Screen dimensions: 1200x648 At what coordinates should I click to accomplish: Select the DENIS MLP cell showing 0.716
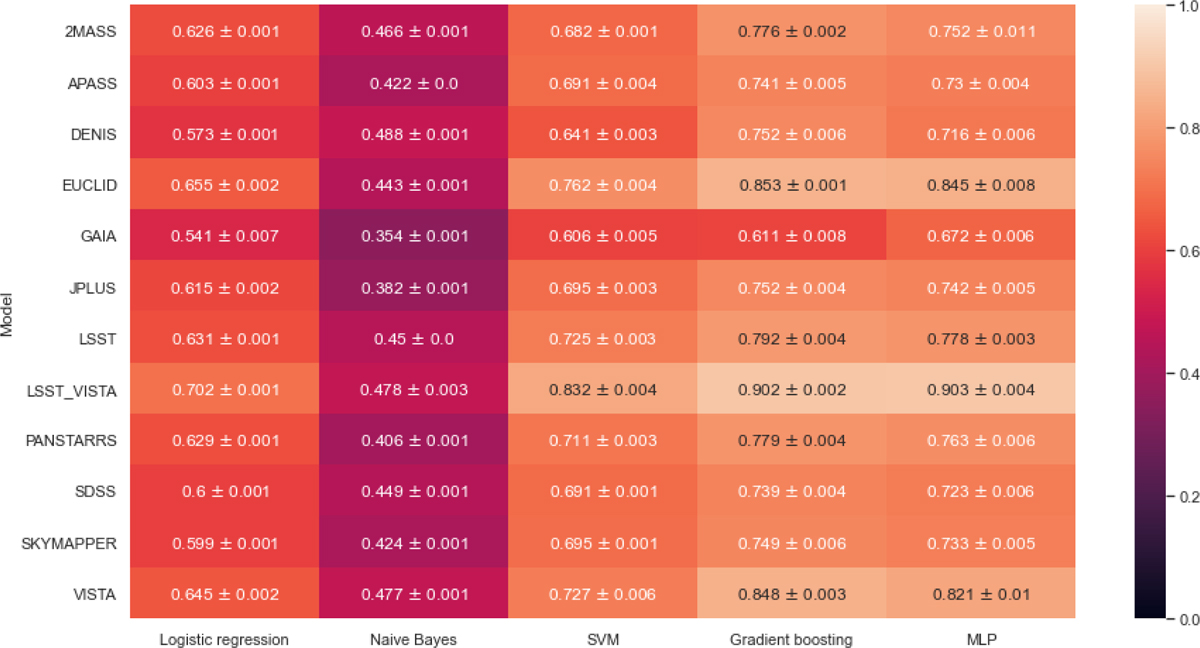pyautogui.click(x=980, y=134)
